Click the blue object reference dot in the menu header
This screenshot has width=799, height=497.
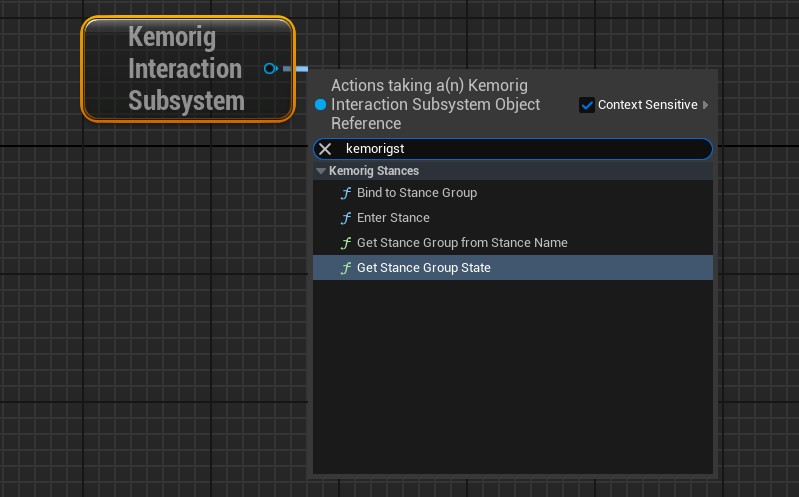pyautogui.click(x=320, y=104)
